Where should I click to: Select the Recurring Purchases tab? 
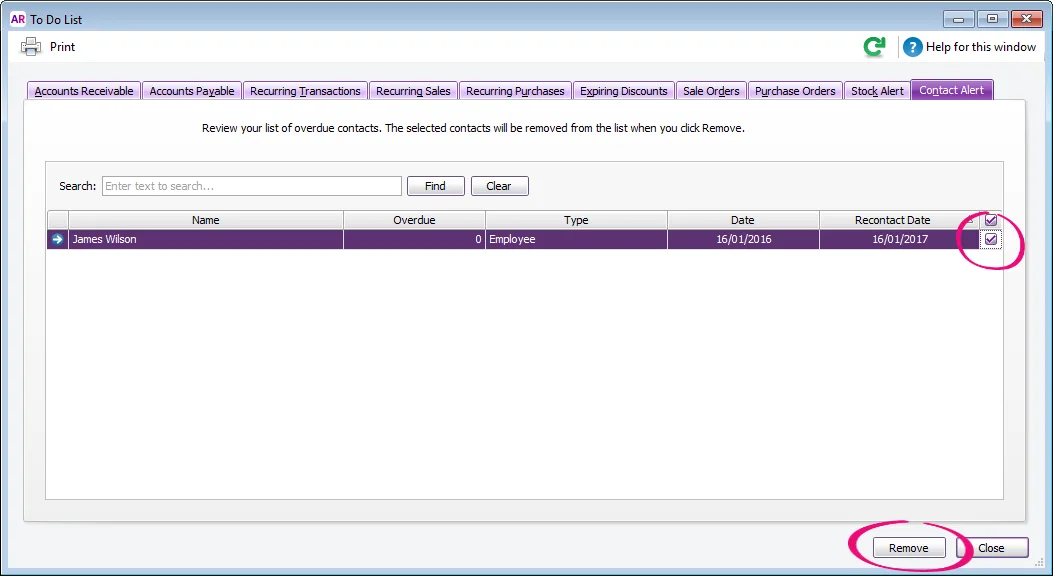[515, 91]
